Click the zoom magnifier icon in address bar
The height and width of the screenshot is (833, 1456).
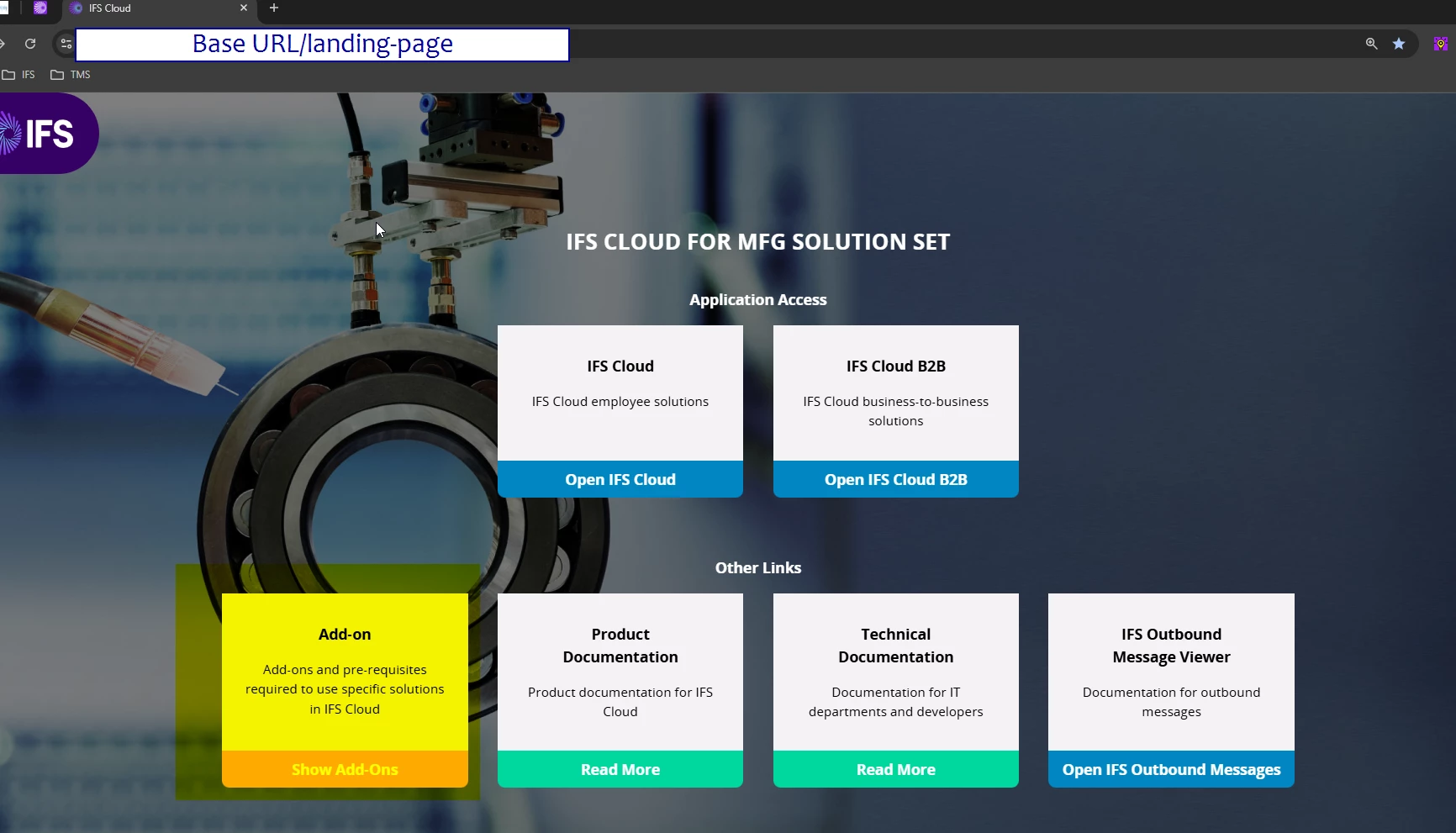point(1371,44)
